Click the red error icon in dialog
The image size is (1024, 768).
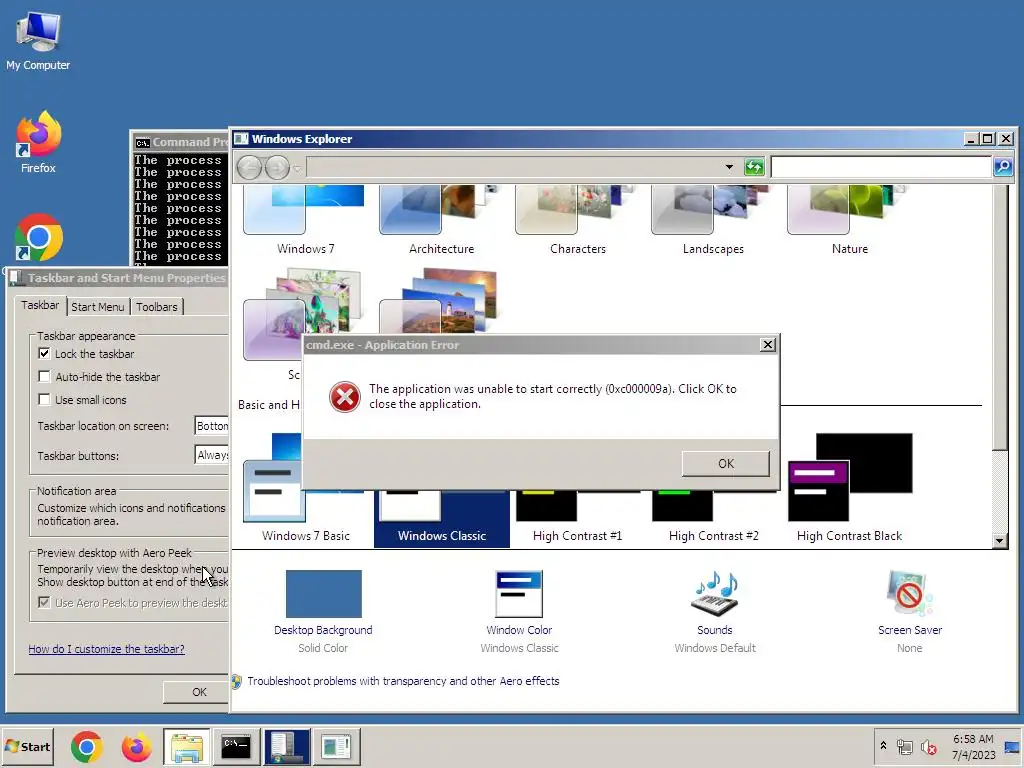point(345,397)
